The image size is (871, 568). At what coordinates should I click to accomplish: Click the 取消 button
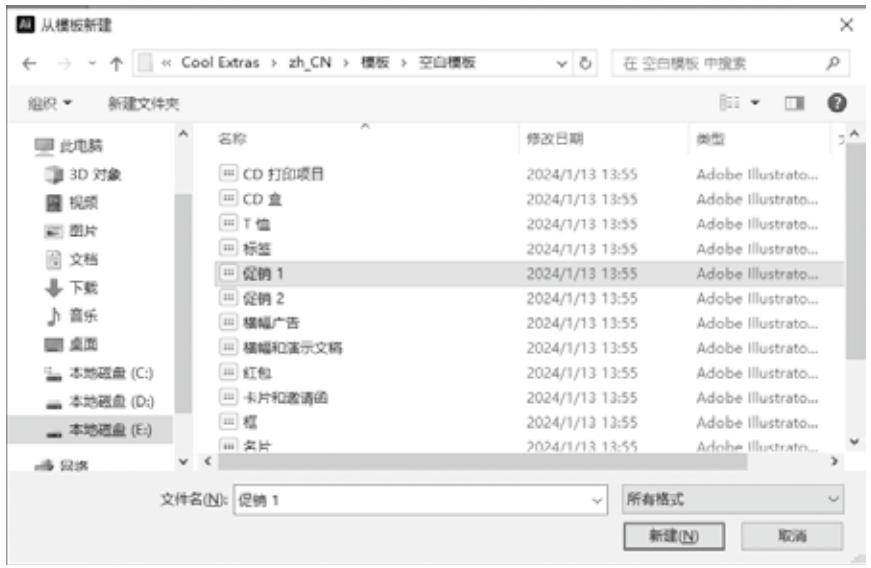792,536
